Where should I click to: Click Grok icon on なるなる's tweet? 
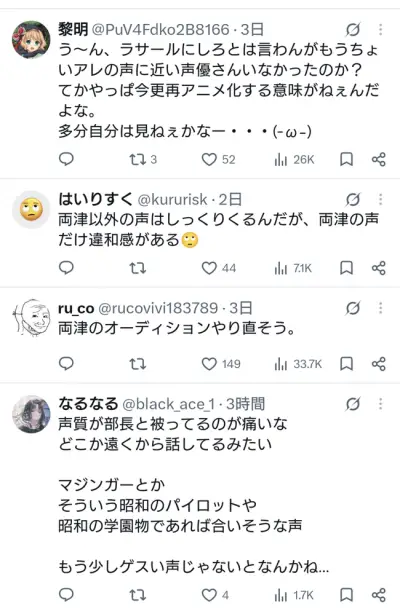[353, 404]
